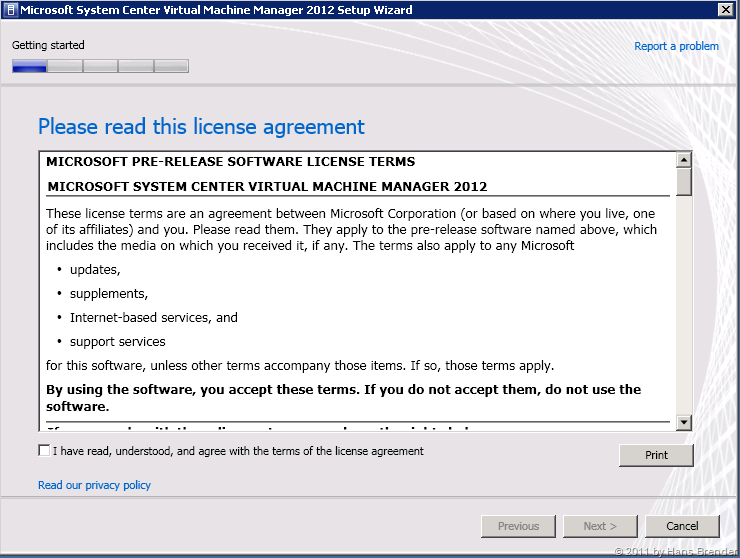Print the license agreement
The image size is (740, 558).
[x=656, y=455]
